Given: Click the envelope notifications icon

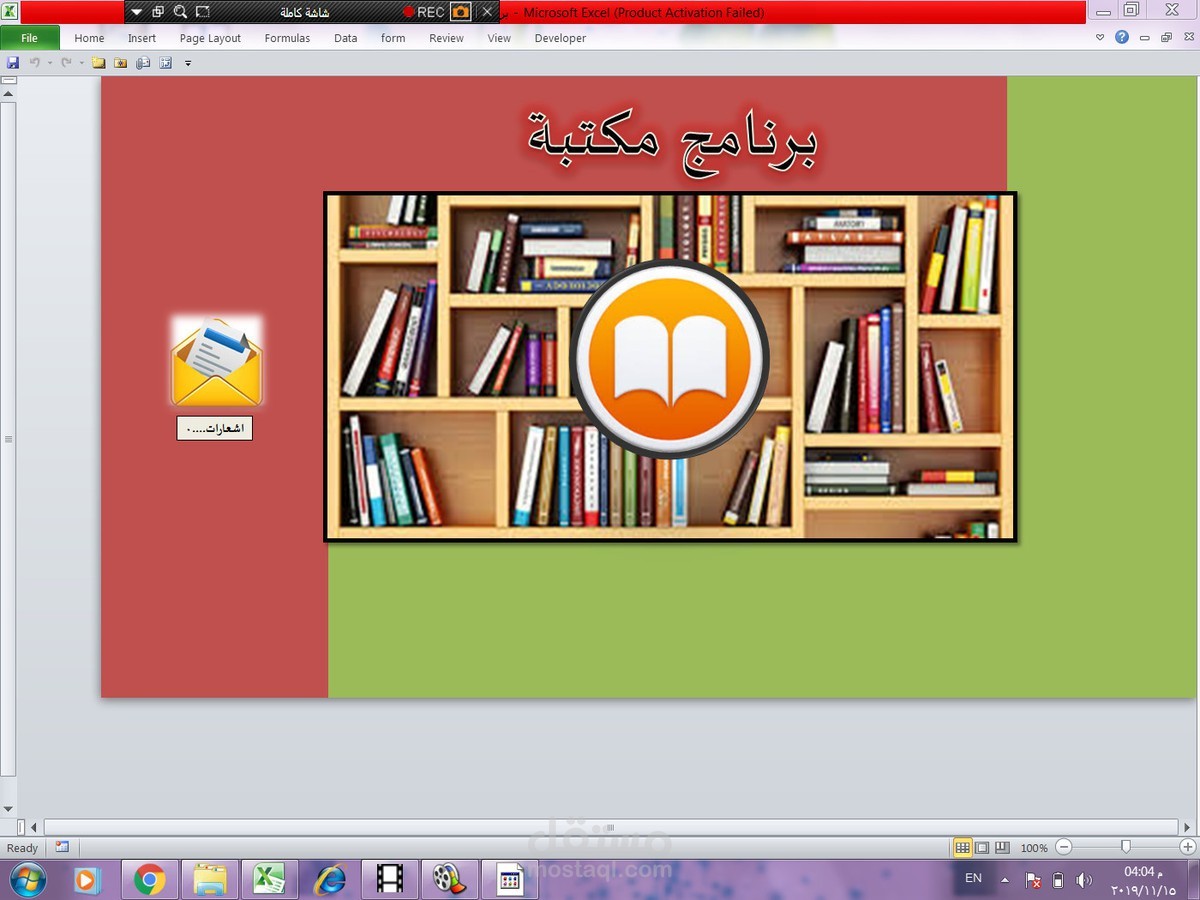Looking at the screenshot, I should (x=216, y=364).
